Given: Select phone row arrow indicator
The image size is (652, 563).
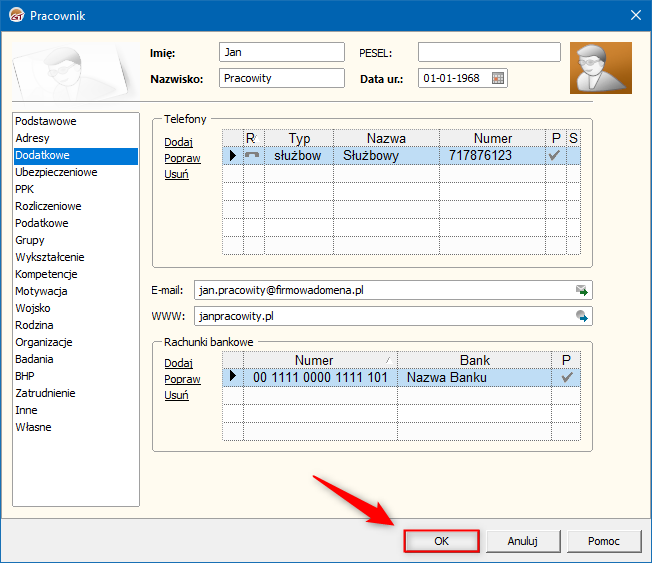Looking at the screenshot, I should tap(233, 156).
